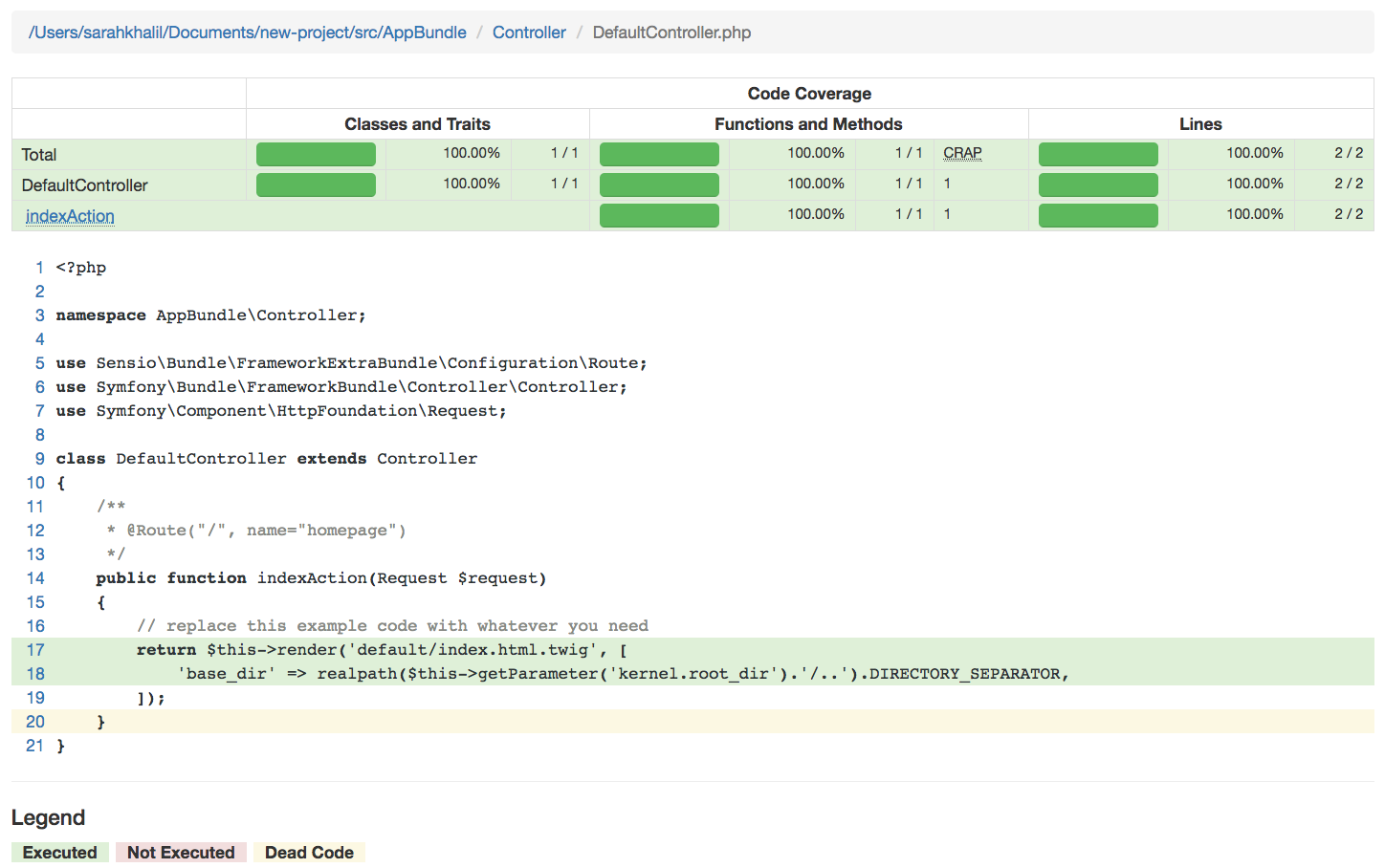1385x868 pixels.
Task: Go to line number 9 anchor
Action: coord(39,459)
